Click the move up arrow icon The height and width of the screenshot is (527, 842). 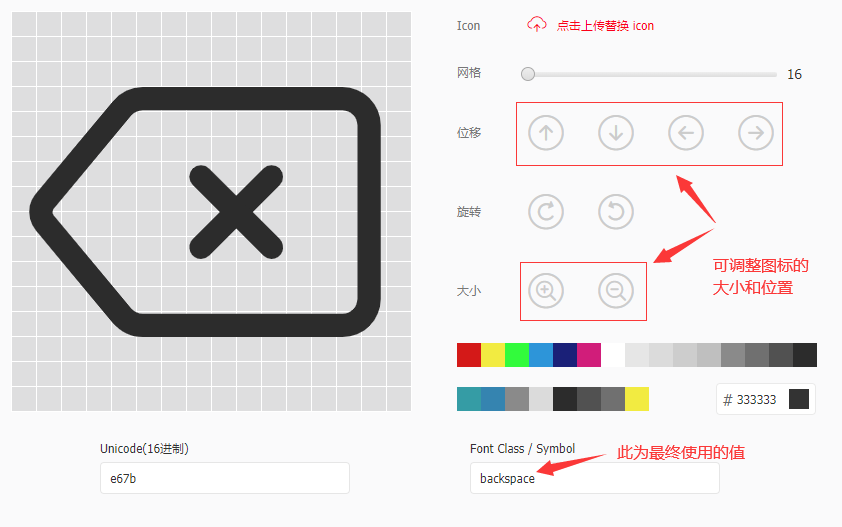tap(546, 133)
